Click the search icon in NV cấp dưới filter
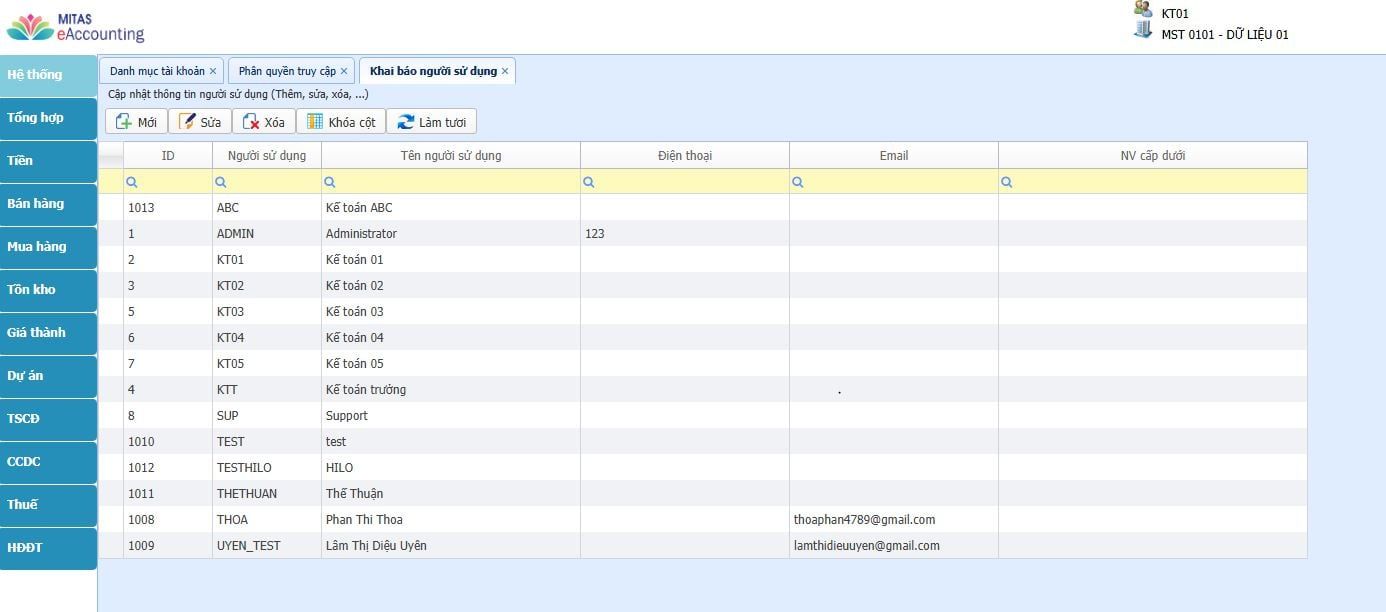This screenshot has width=1386, height=612. pos(1007,182)
